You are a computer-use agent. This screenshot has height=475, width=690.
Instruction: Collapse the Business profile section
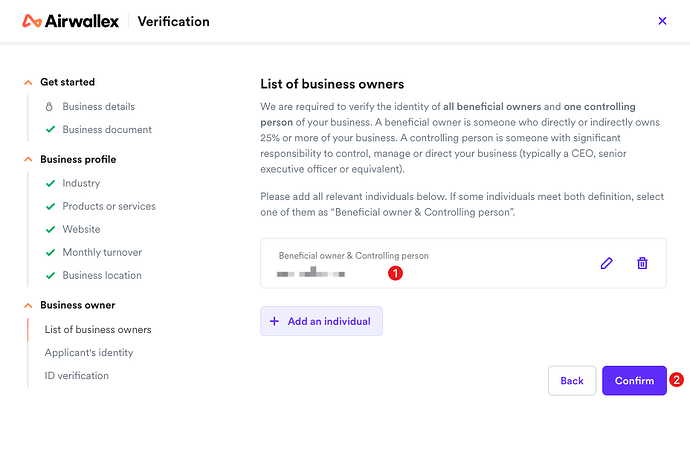pos(28,159)
